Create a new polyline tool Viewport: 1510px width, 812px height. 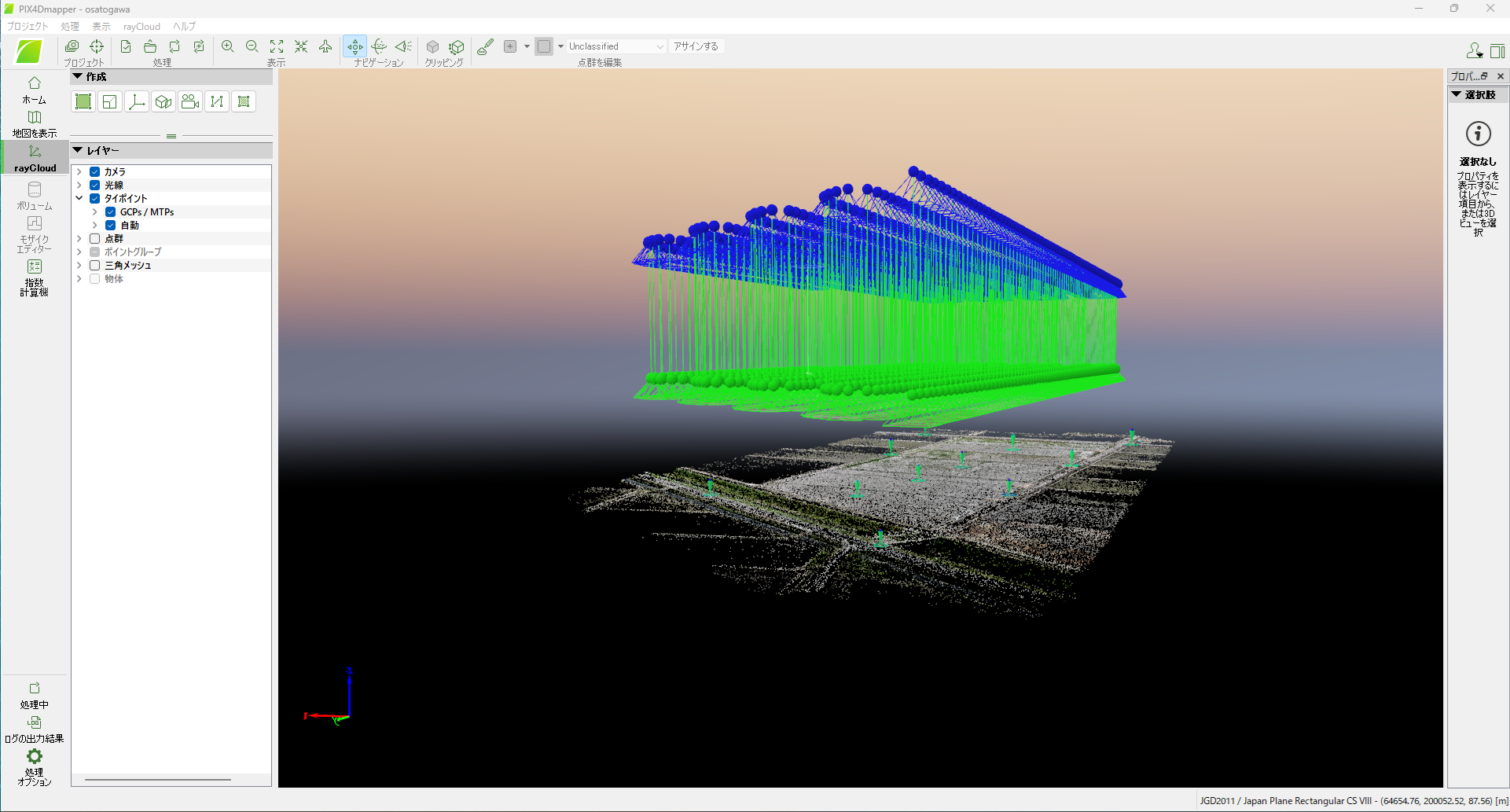[217, 101]
